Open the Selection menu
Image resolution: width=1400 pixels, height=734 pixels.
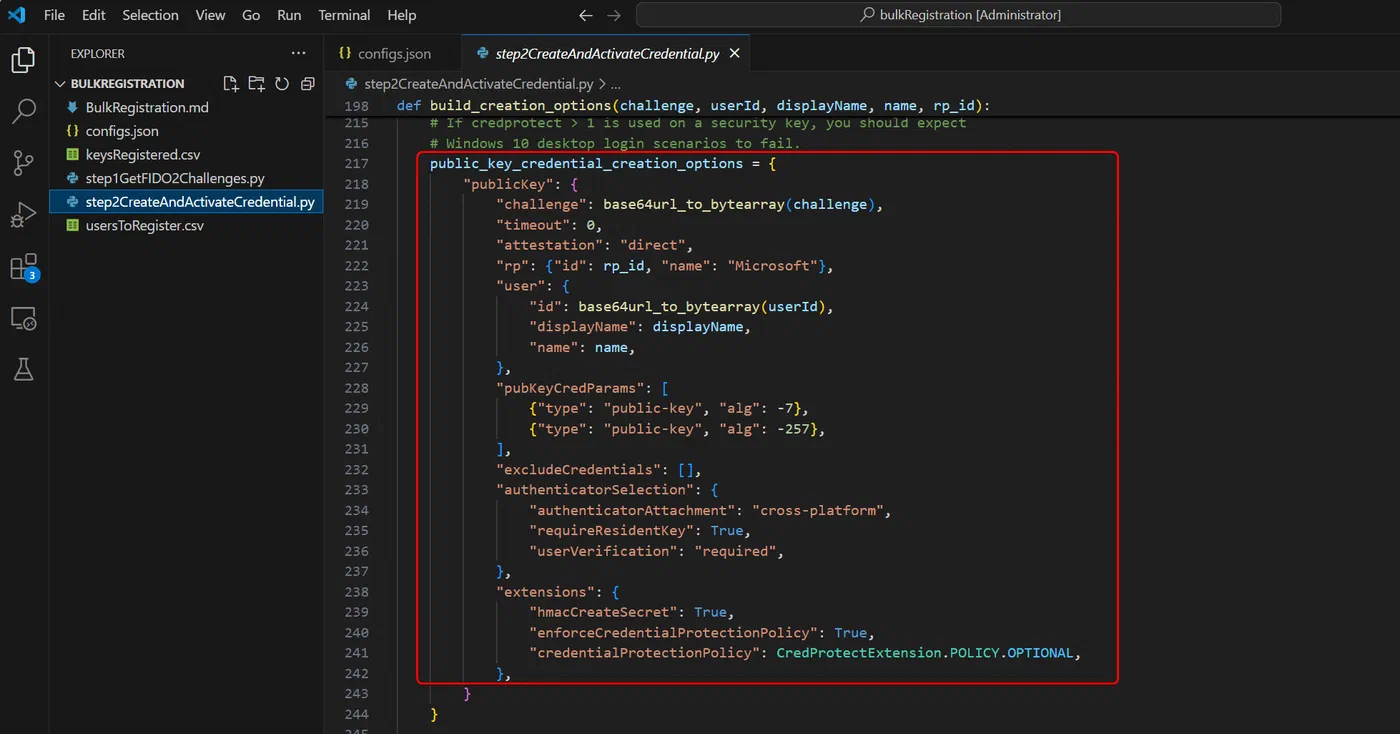[x=151, y=15]
